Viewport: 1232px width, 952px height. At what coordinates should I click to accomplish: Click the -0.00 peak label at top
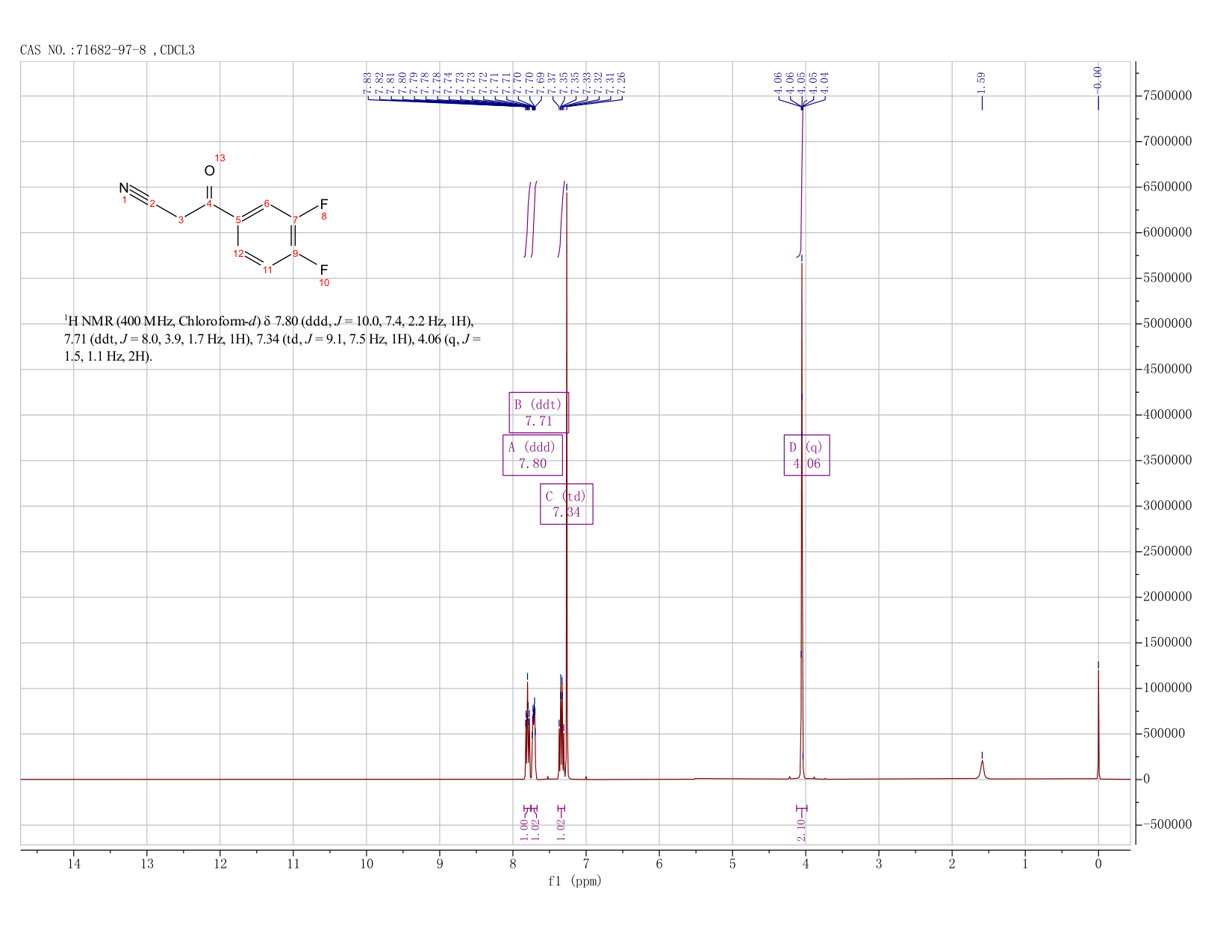pos(1098,78)
